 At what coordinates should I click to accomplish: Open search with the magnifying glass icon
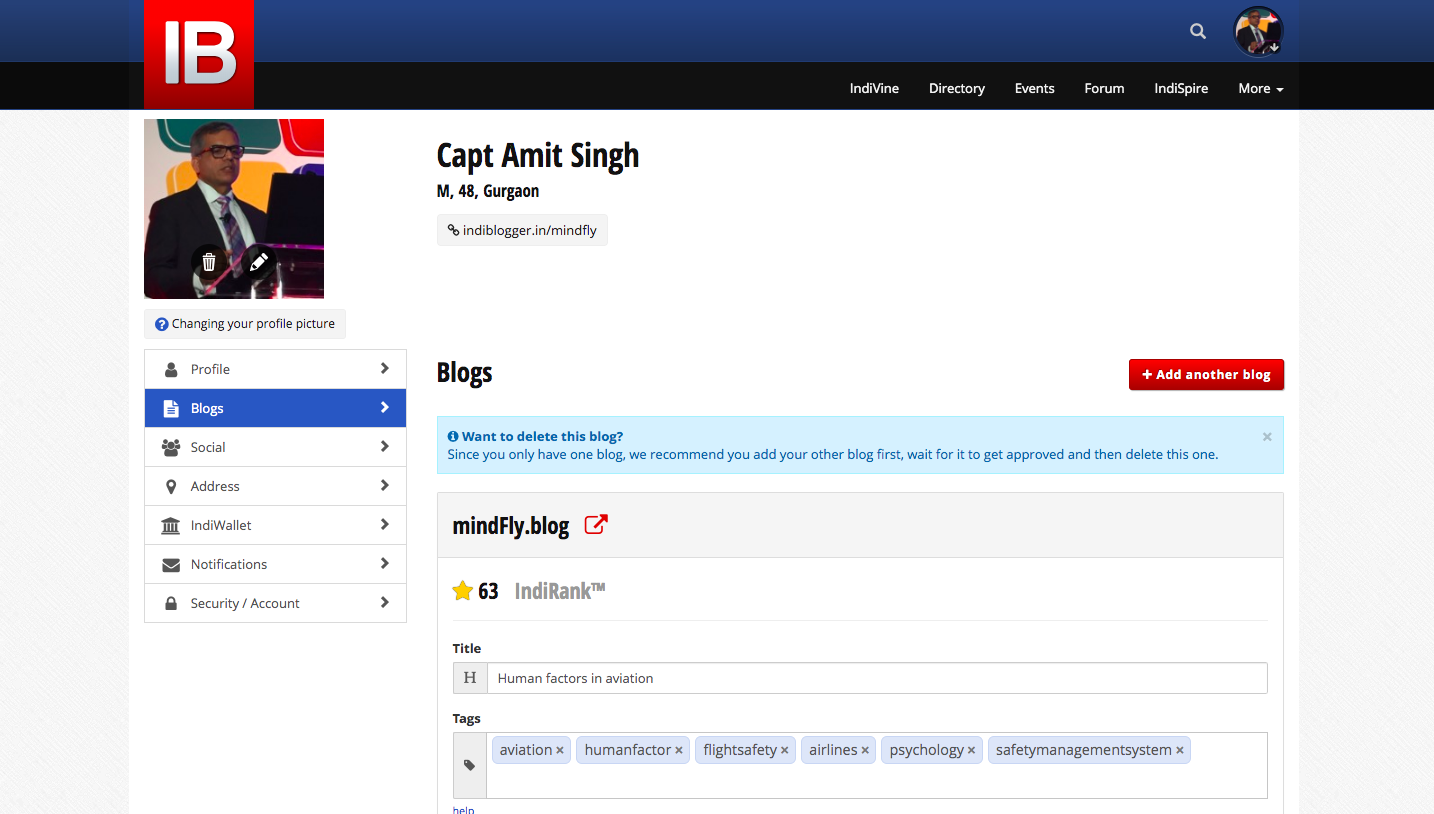pos(1197,31)
